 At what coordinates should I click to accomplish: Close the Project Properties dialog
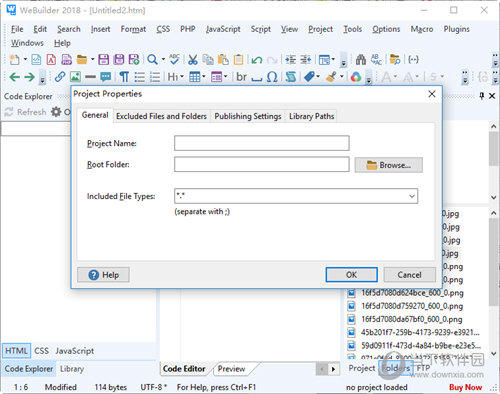432,94
